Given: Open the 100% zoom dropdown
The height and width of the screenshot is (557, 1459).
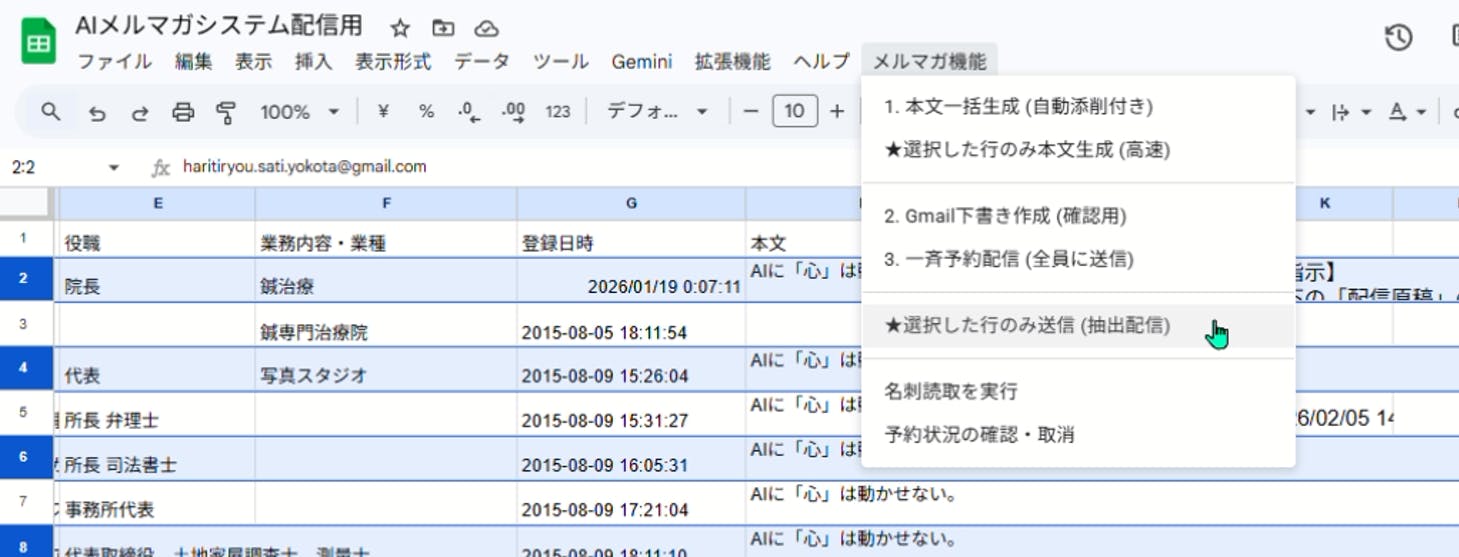Looking at the screenshot, I should coord(299,112).
